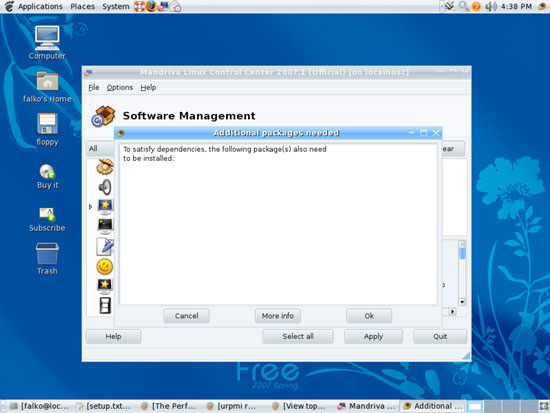Cancel the additional packages dialog
The height and width of the screenshot is (413, 550).
pyautogui.click(x=187, y=316)
